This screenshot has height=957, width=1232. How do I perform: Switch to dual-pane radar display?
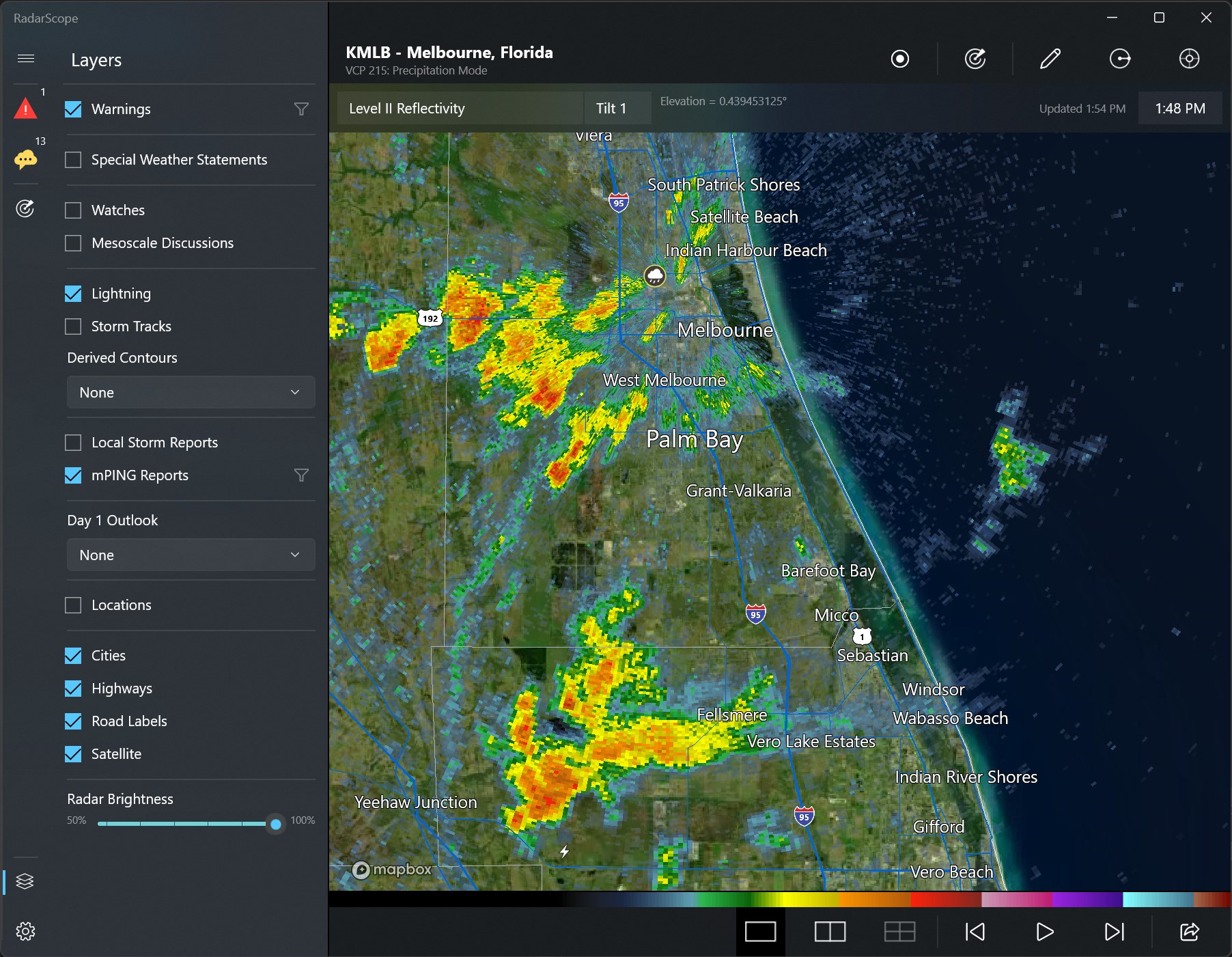830,931
